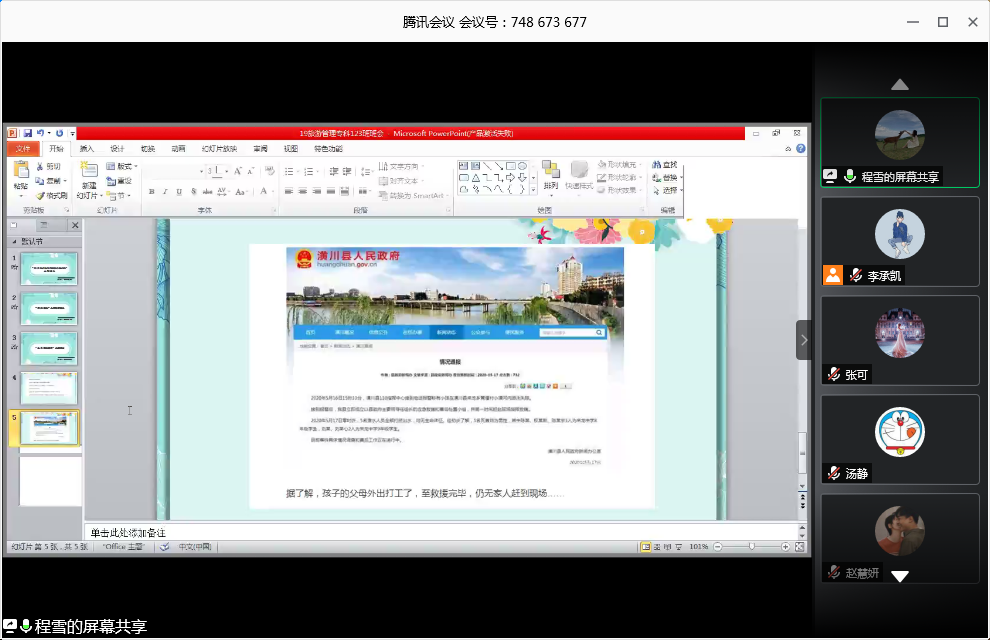Toggle Underline formatting in the font group
Viewport: 990px width, 640px height.
[x=177, y=191]
